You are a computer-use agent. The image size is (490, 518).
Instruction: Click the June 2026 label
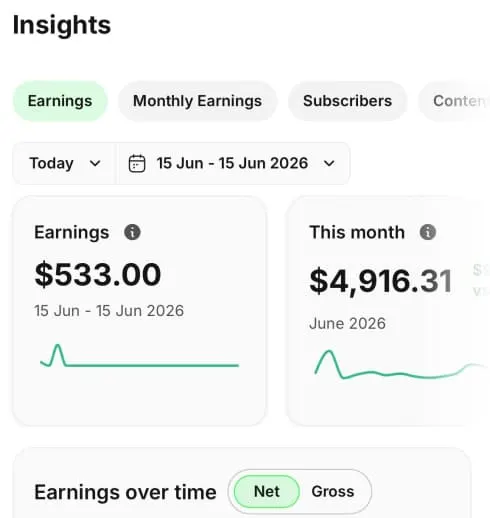347,323
